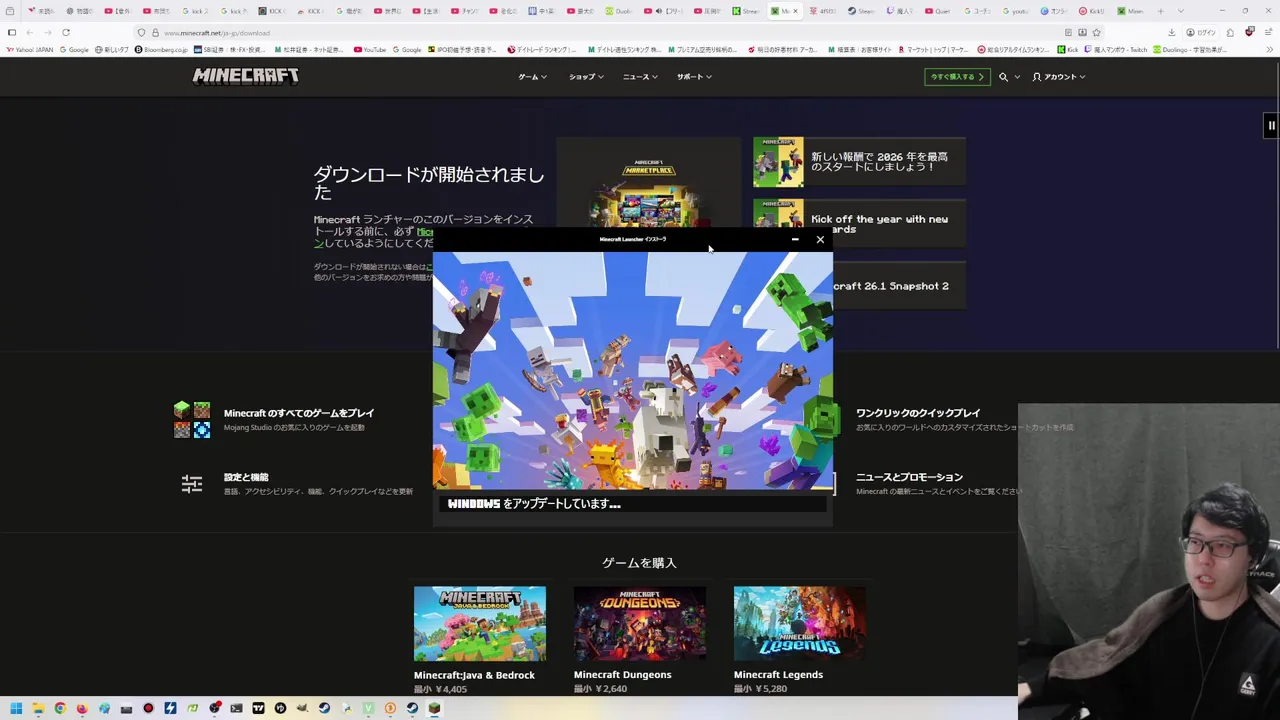Open Firefox from the taskbar
This screenshot has height=720, width=1280.
(x=82, y=709)
